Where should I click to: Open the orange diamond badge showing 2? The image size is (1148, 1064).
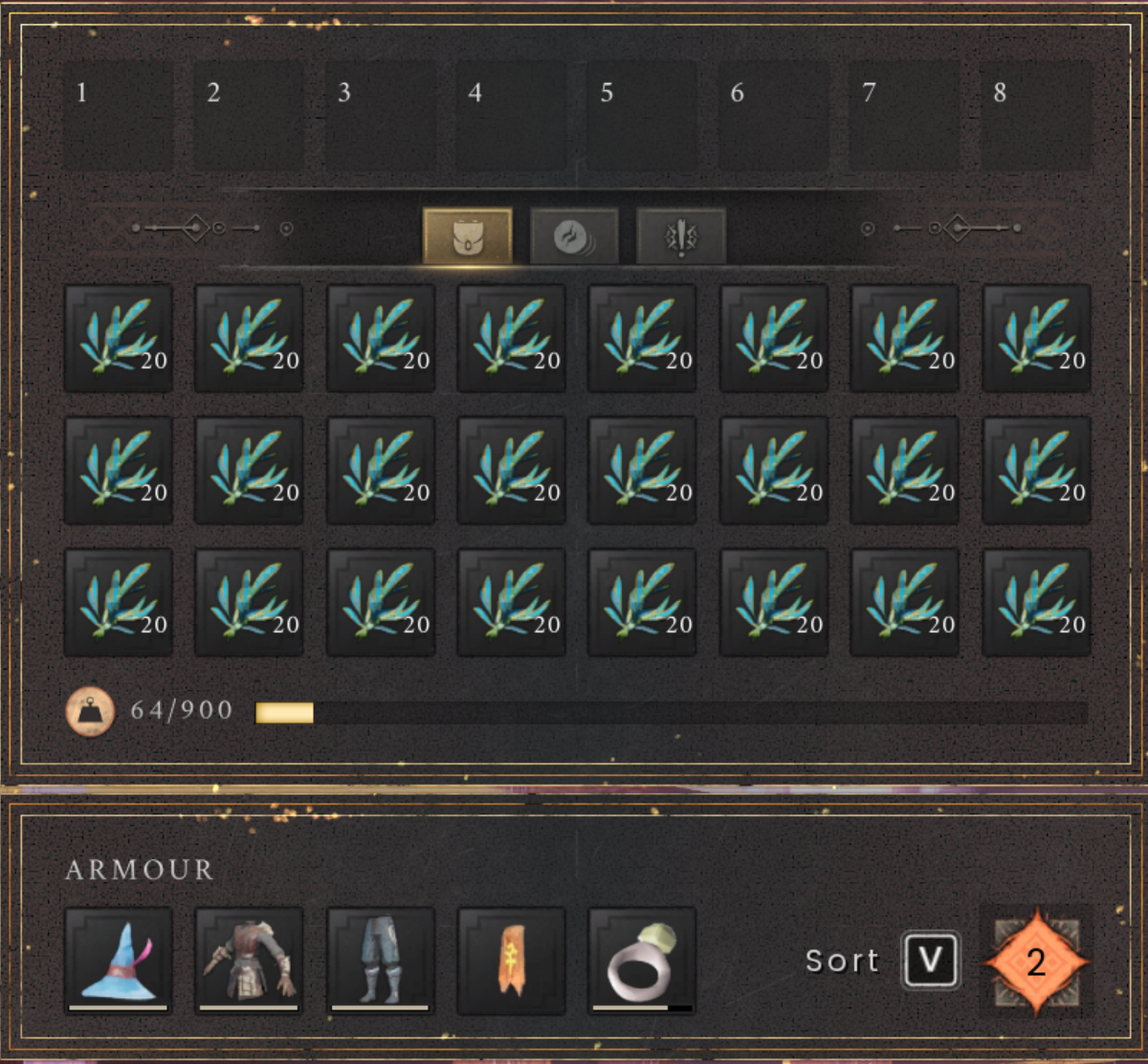coord(1036,962)
